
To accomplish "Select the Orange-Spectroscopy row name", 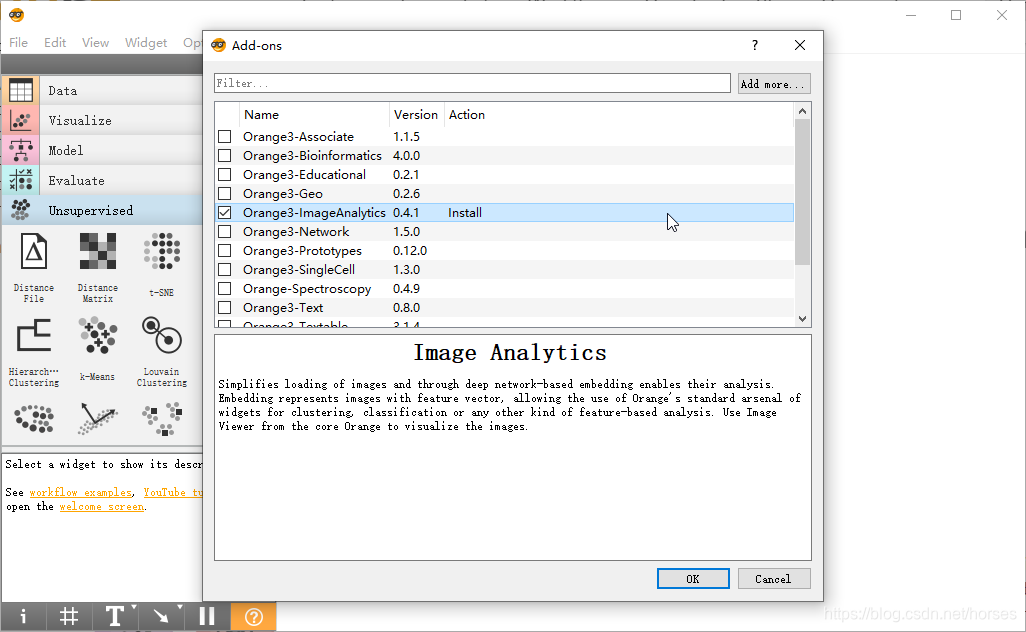I will point(307,289).
